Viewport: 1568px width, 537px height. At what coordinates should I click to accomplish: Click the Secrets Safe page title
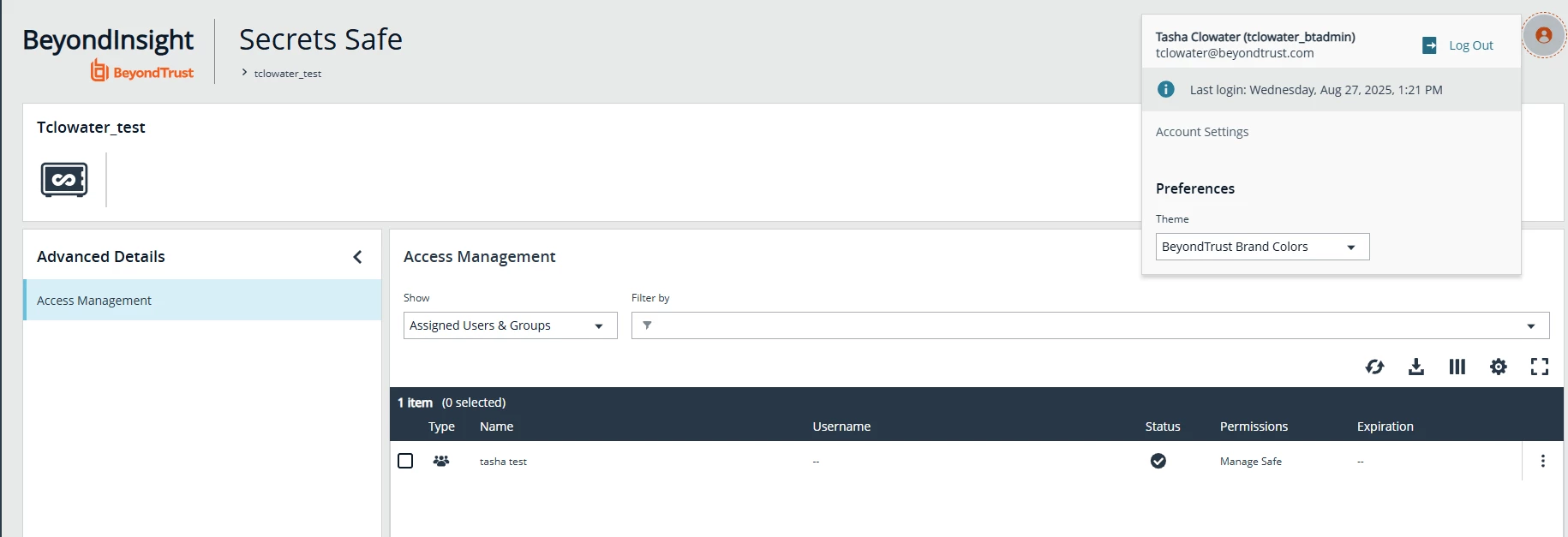point(320,39)
